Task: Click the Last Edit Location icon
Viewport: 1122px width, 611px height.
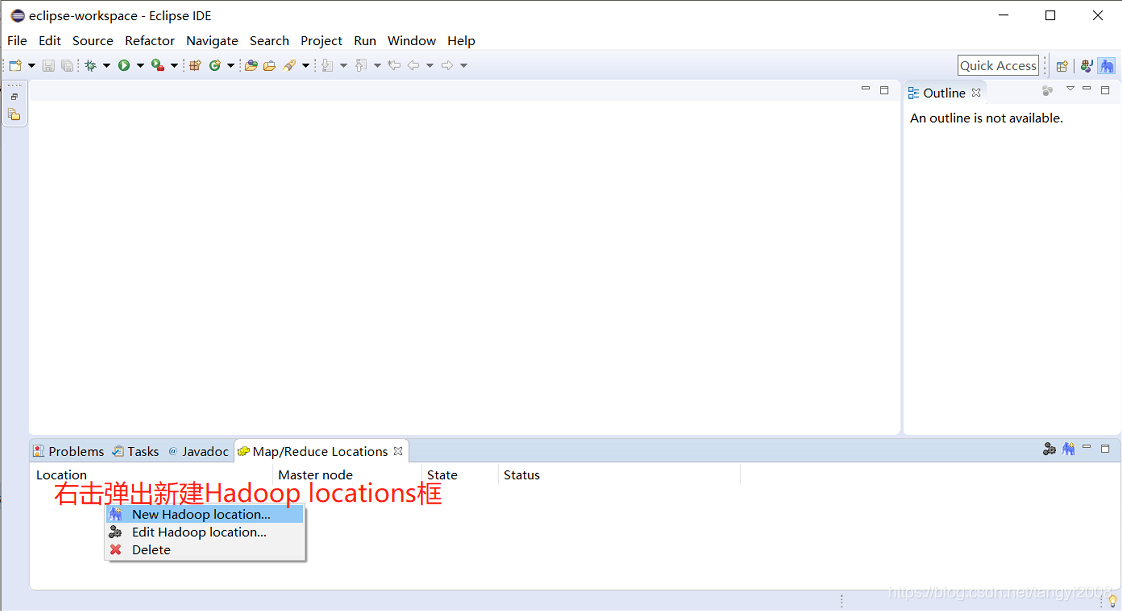Action: 394,66
